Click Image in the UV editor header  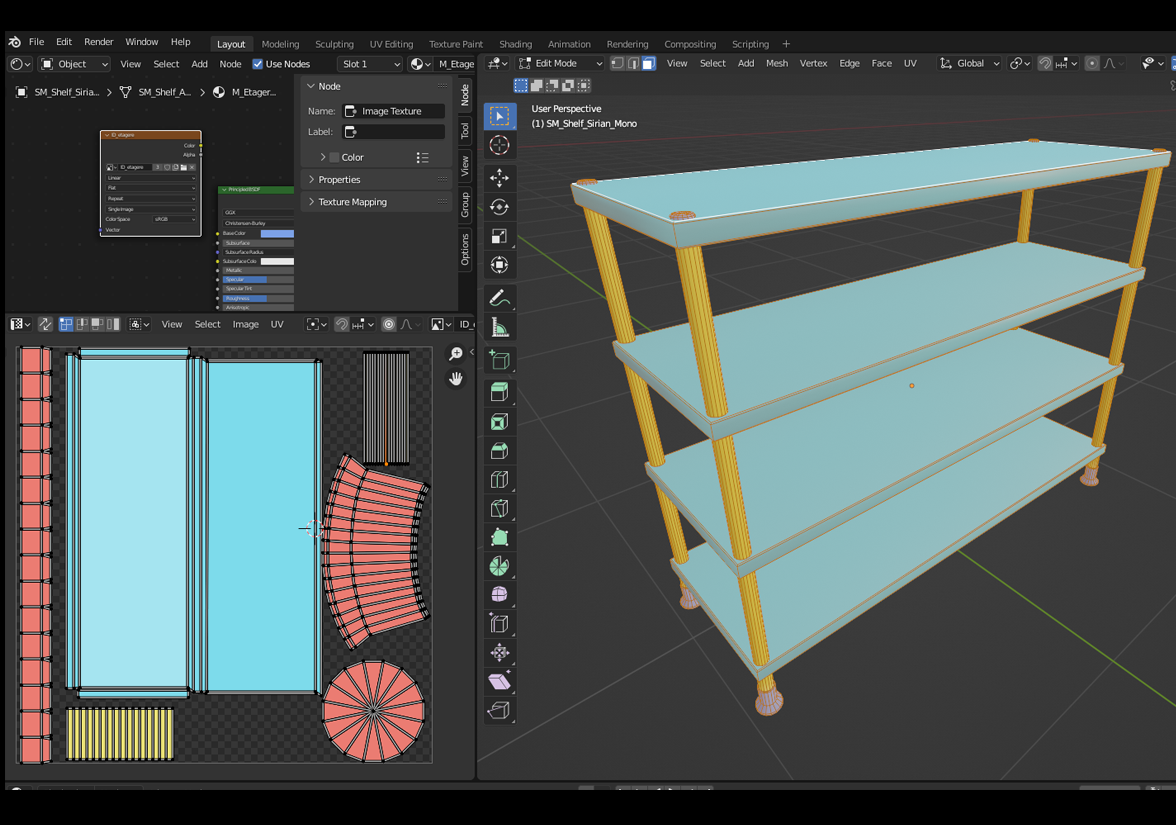click(245, 324)
